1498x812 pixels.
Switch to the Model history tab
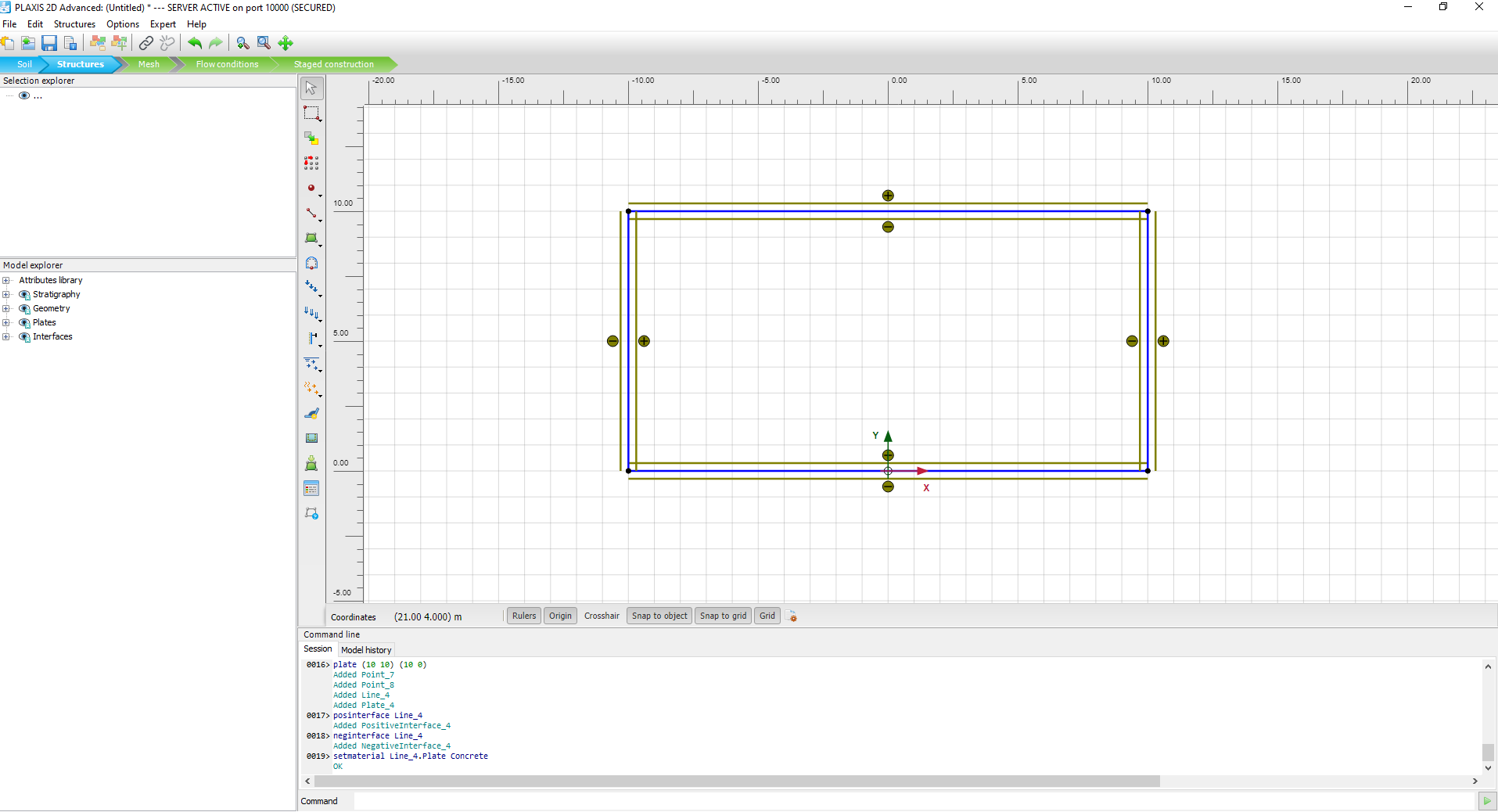tap(366, 650)
